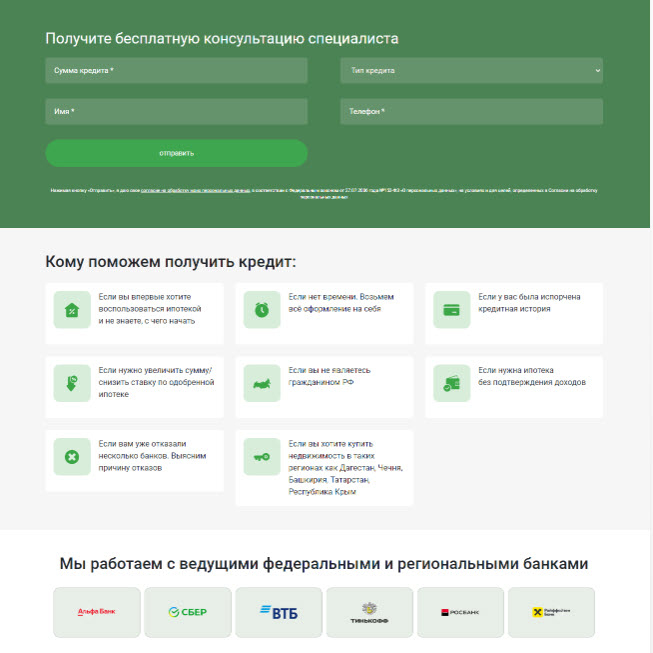Focus the Сумма кредита input field
The image size is (653, 653).
[177, 70]
